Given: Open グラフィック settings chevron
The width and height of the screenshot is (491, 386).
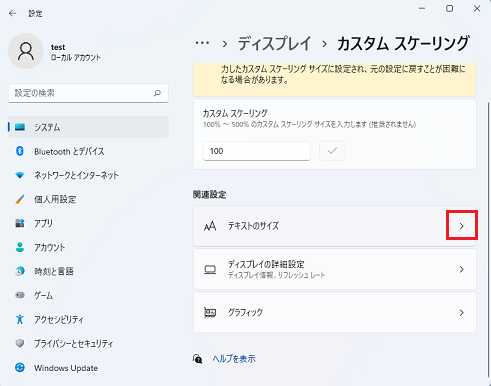Looking at the screenshot, I should pos(462,312).
